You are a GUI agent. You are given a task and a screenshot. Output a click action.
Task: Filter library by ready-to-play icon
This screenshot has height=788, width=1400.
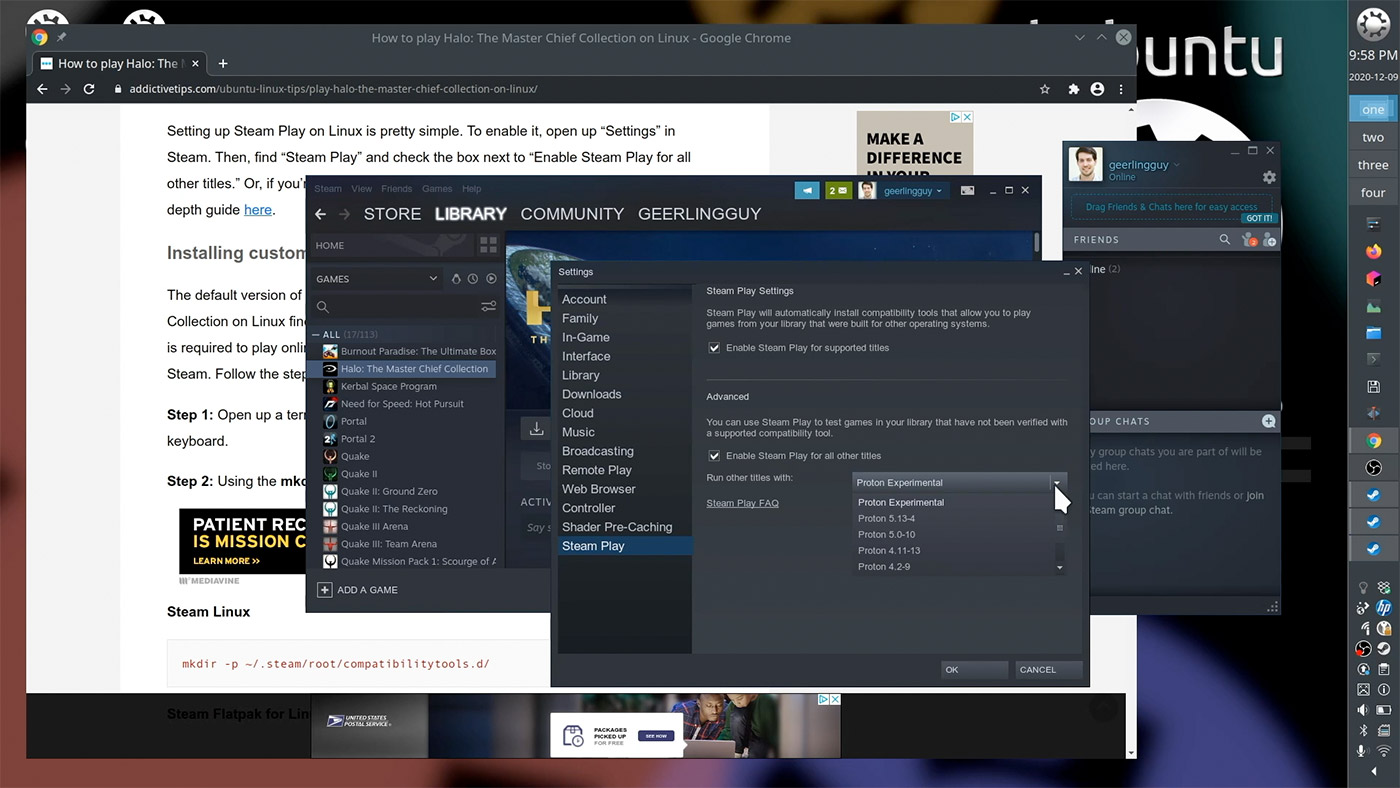tap(491, 279)
